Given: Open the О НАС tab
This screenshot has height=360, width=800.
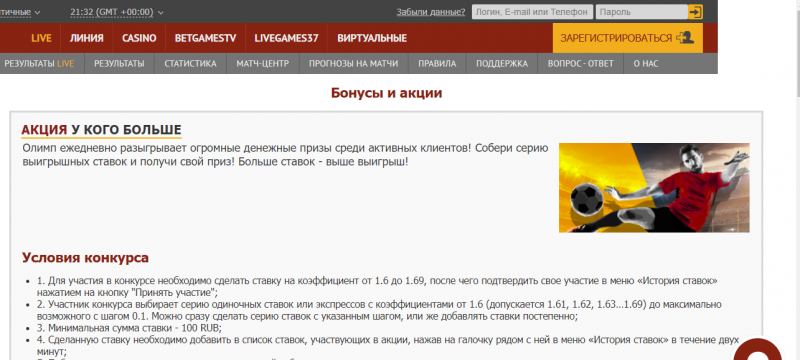Looking at the screenshot, I should coord(646,64).
